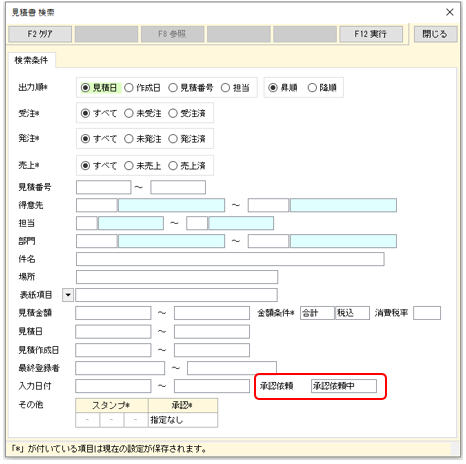Open the 表紙項目 dropdown arrow

(68, 295)
